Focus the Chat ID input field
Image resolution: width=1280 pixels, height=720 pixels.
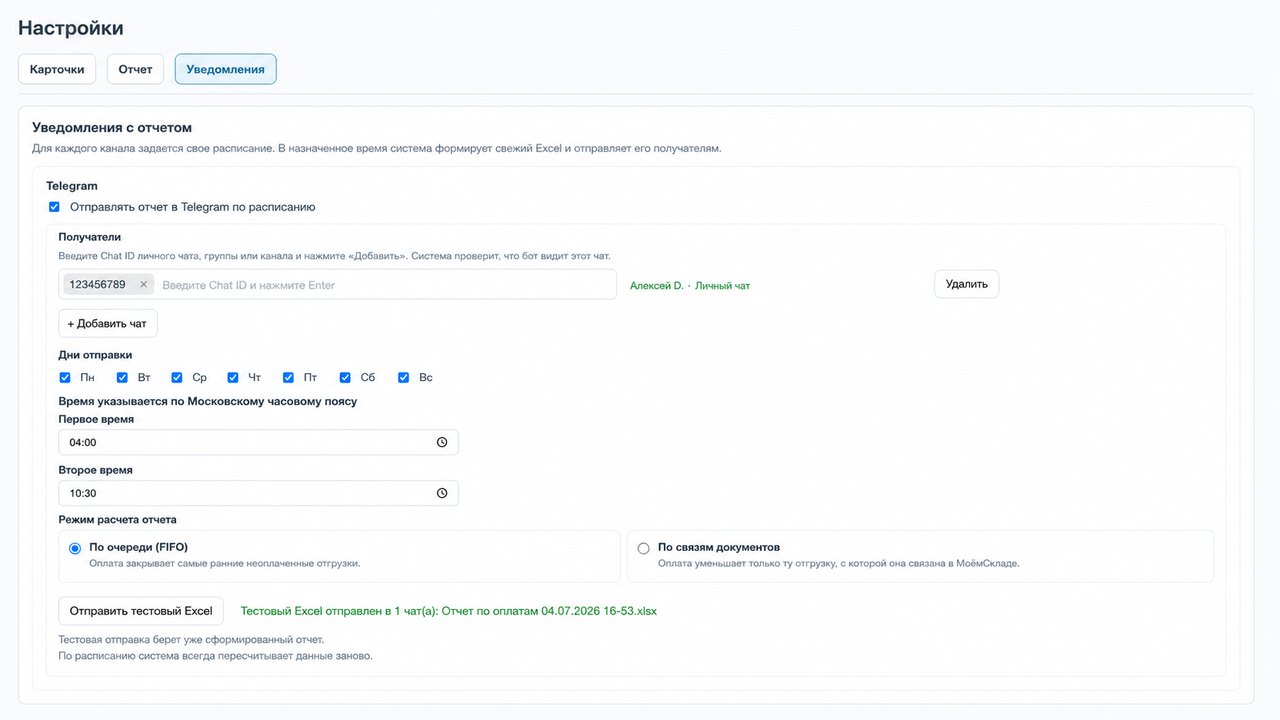[x=386, y=285]
